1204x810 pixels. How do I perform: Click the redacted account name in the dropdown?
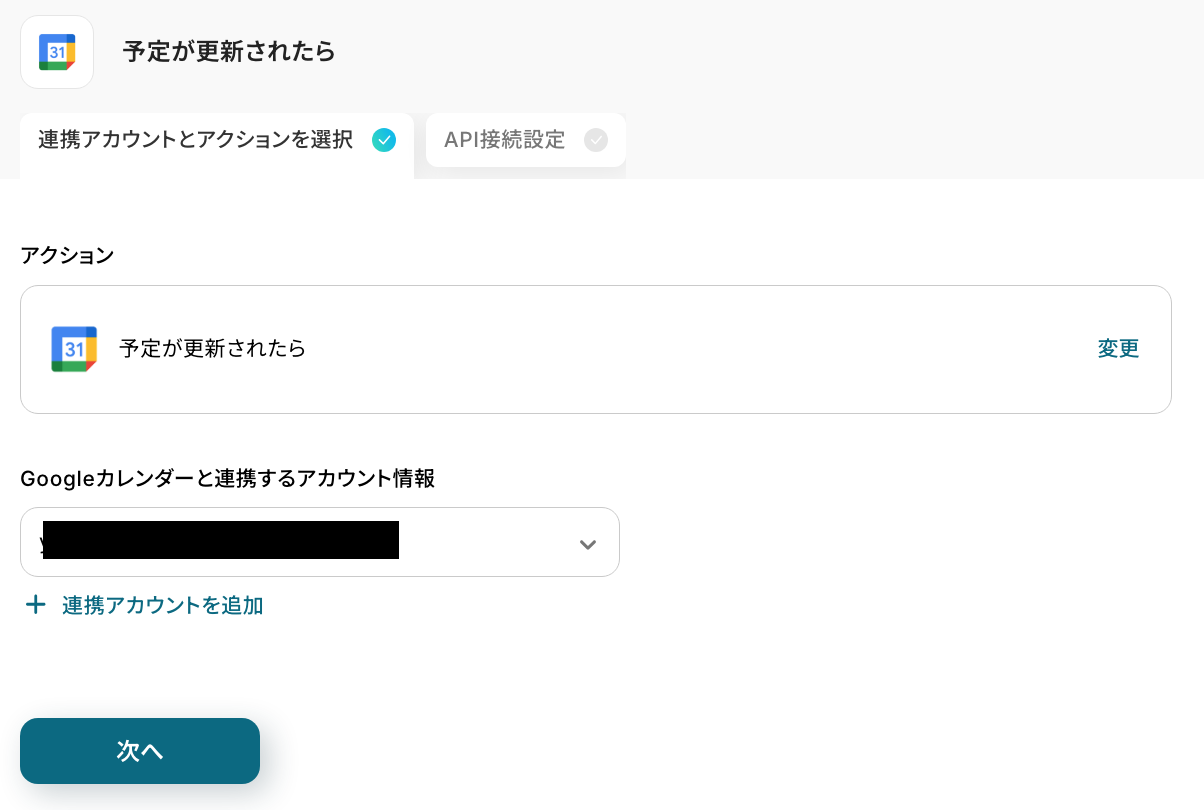coord(220,540)
